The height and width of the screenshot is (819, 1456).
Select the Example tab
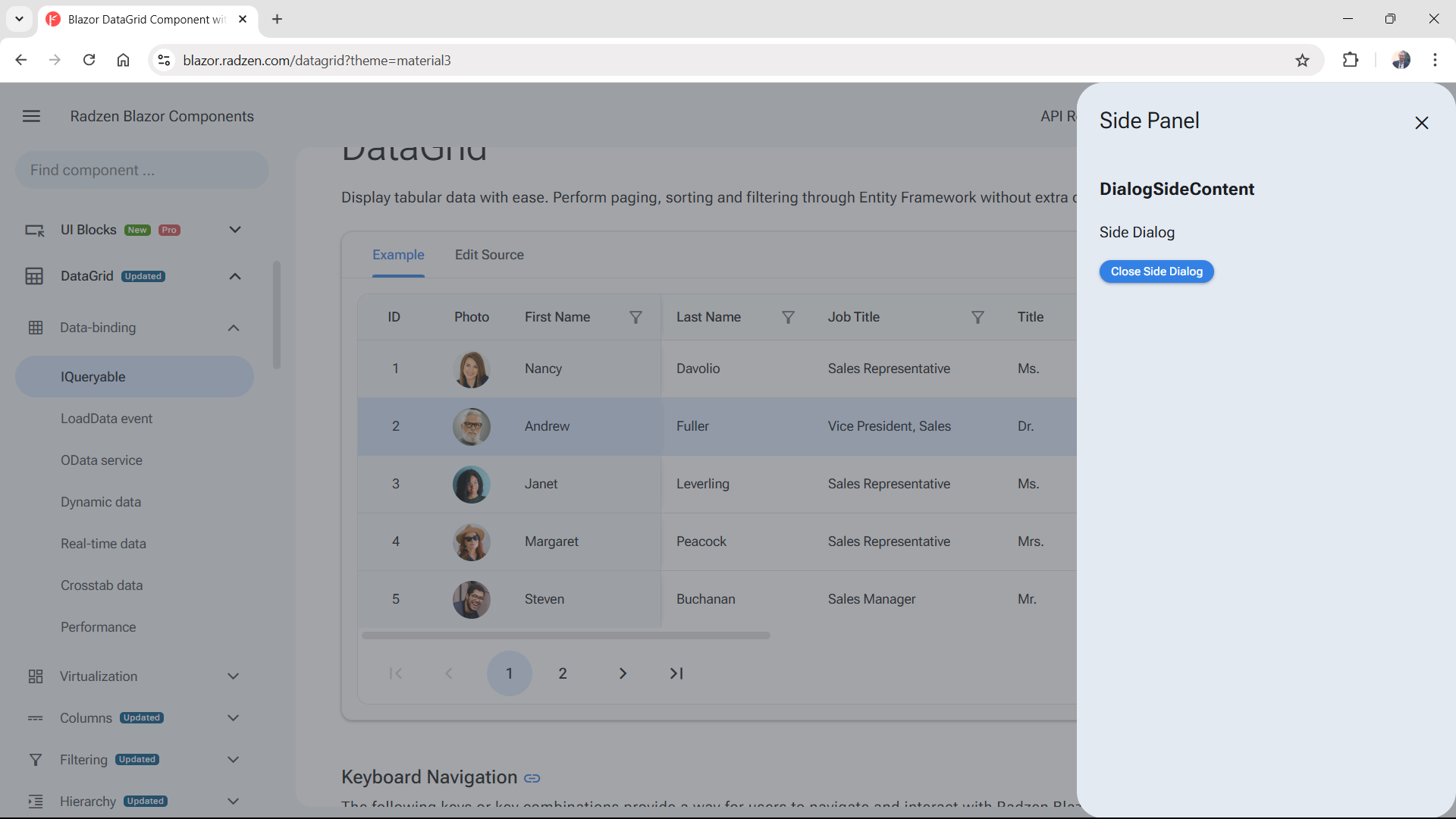point(398,255)
